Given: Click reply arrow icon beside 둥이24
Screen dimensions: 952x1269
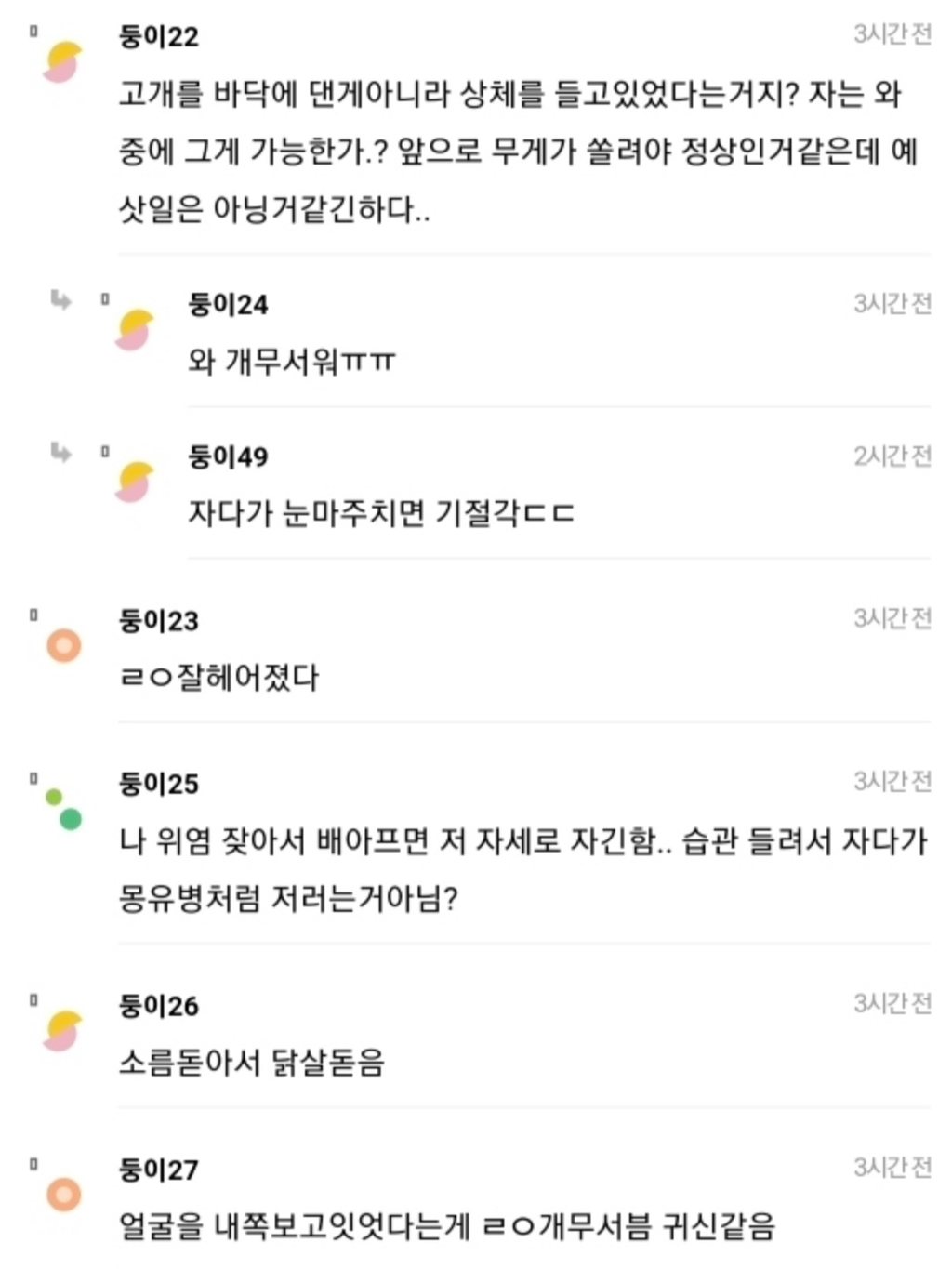Looking at the screenshot, I should coord(60,299).
